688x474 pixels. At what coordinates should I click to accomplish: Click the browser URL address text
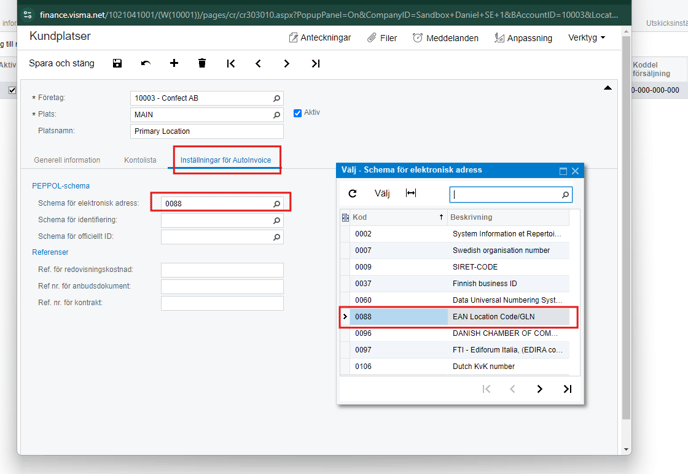point(329,15)
